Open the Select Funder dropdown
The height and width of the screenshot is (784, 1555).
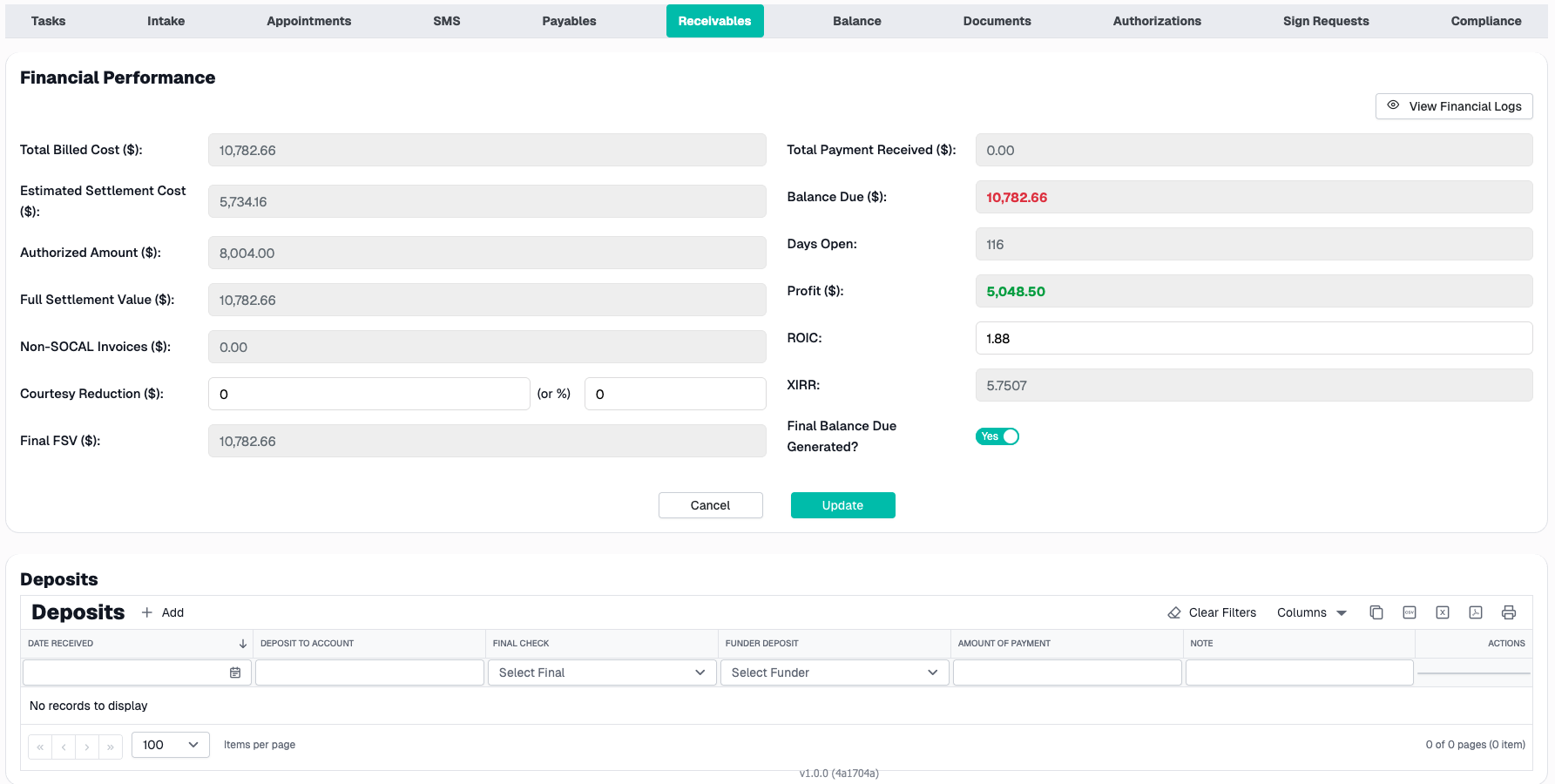coord(834,672)
